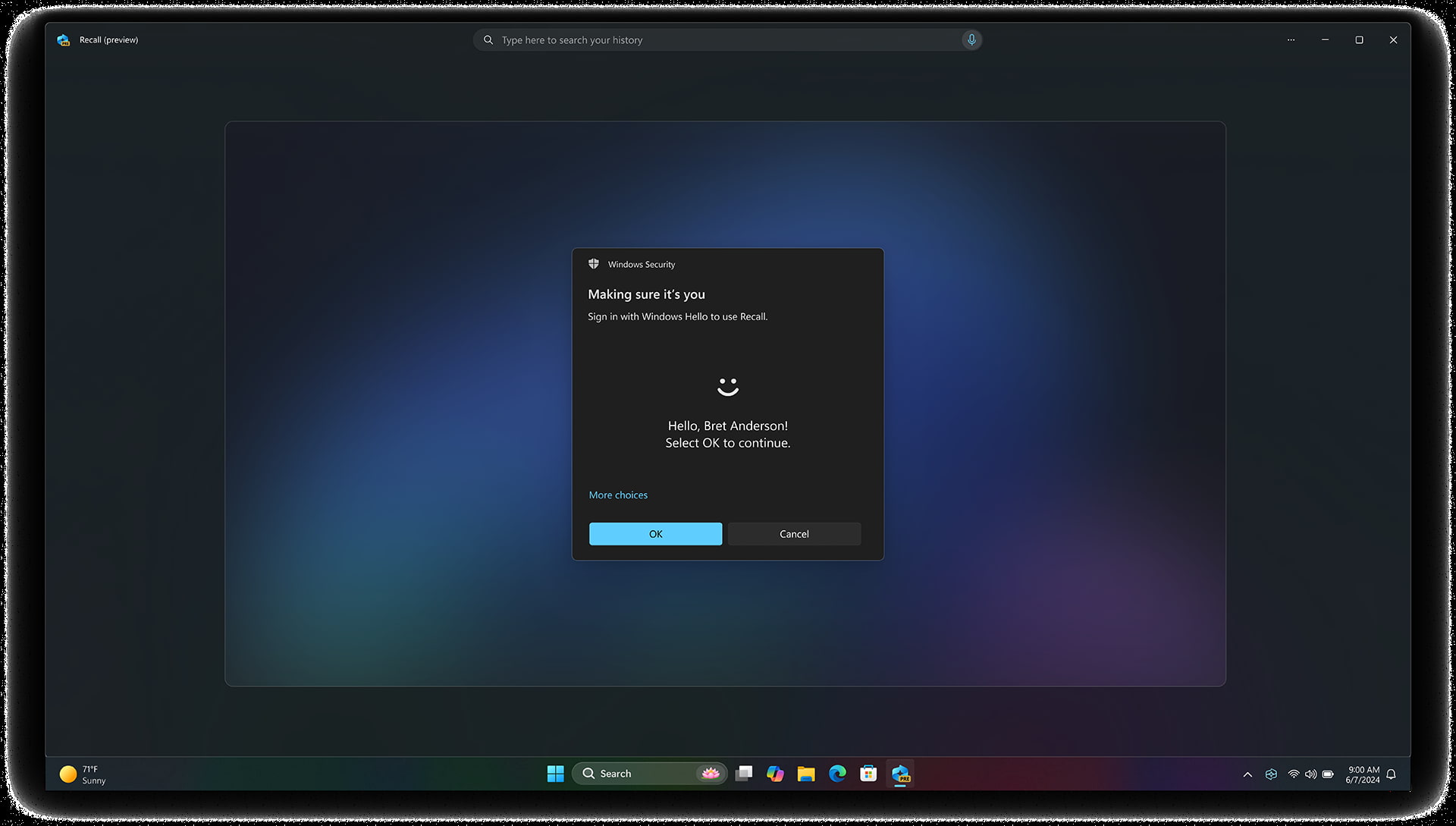Image resolution: width=1456 pixels, height=826 pixels.
Task: Click the Windows Security shield icon
Action: pos(594,264)
